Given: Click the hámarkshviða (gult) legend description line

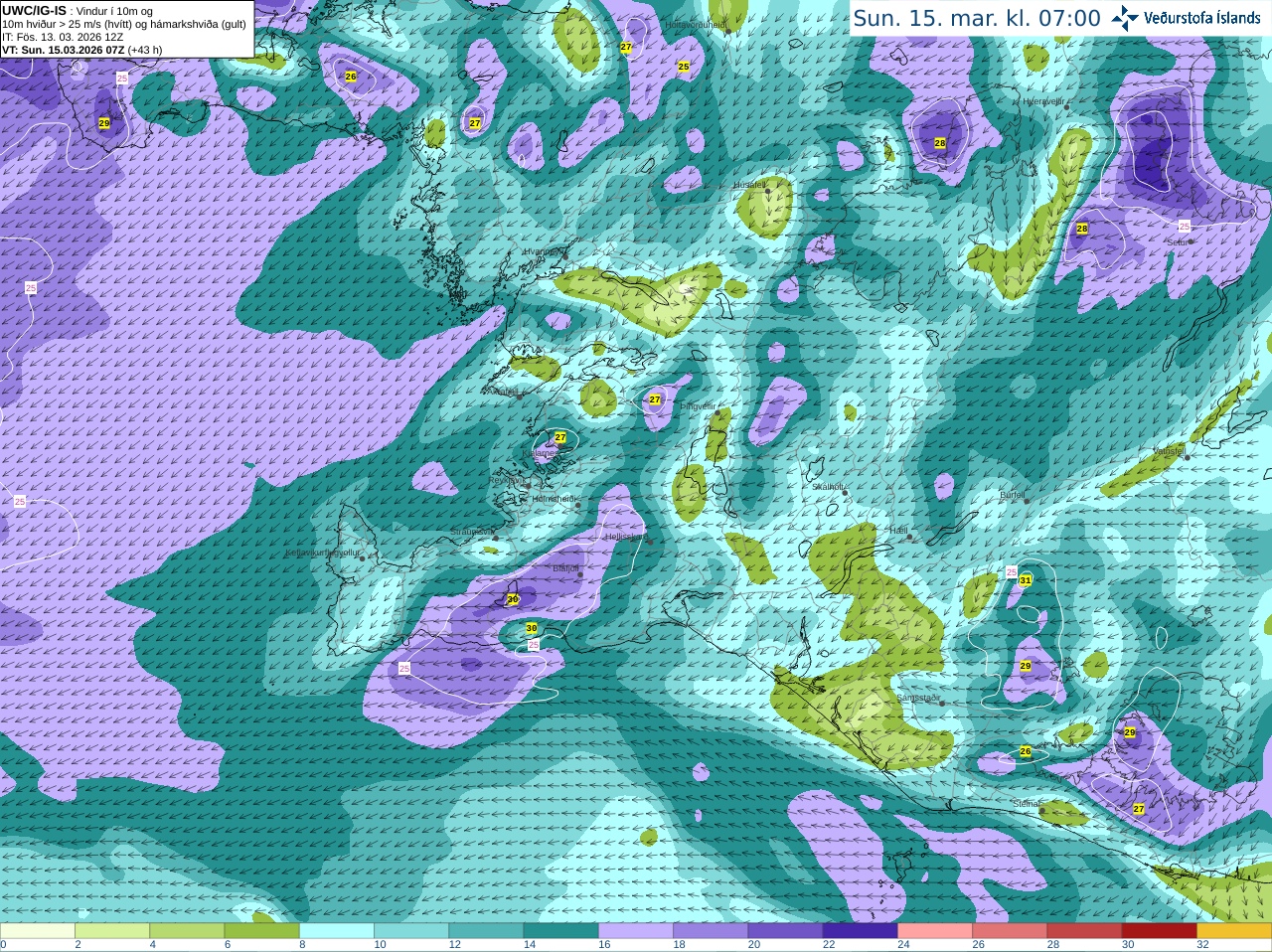Looking at the screenshot, I should [x=124, y=24].
